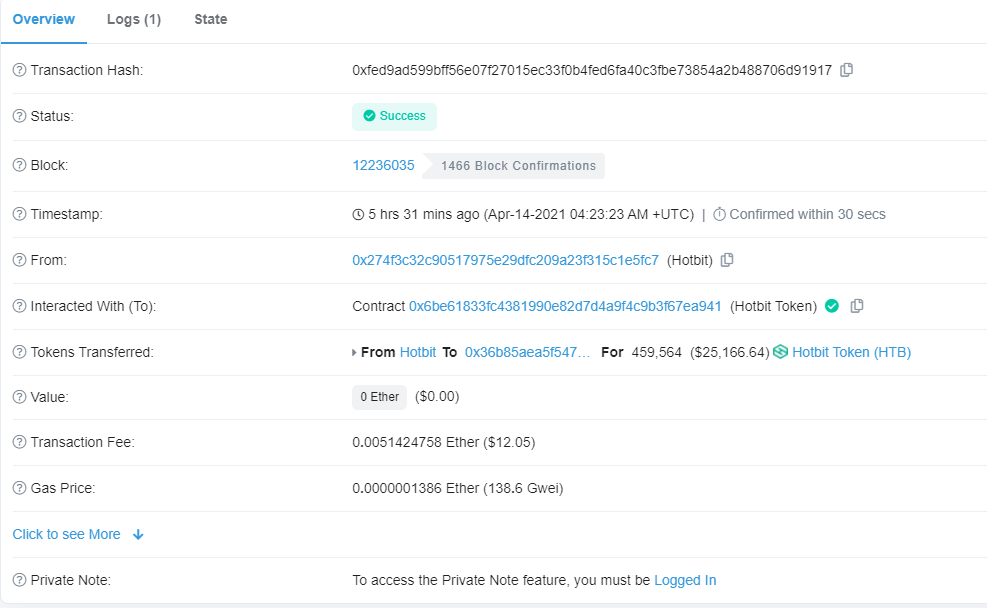Viewport: 987px width, 608px height.
Task: Click the green verified checkmark badge
Action: pos(832,306)
